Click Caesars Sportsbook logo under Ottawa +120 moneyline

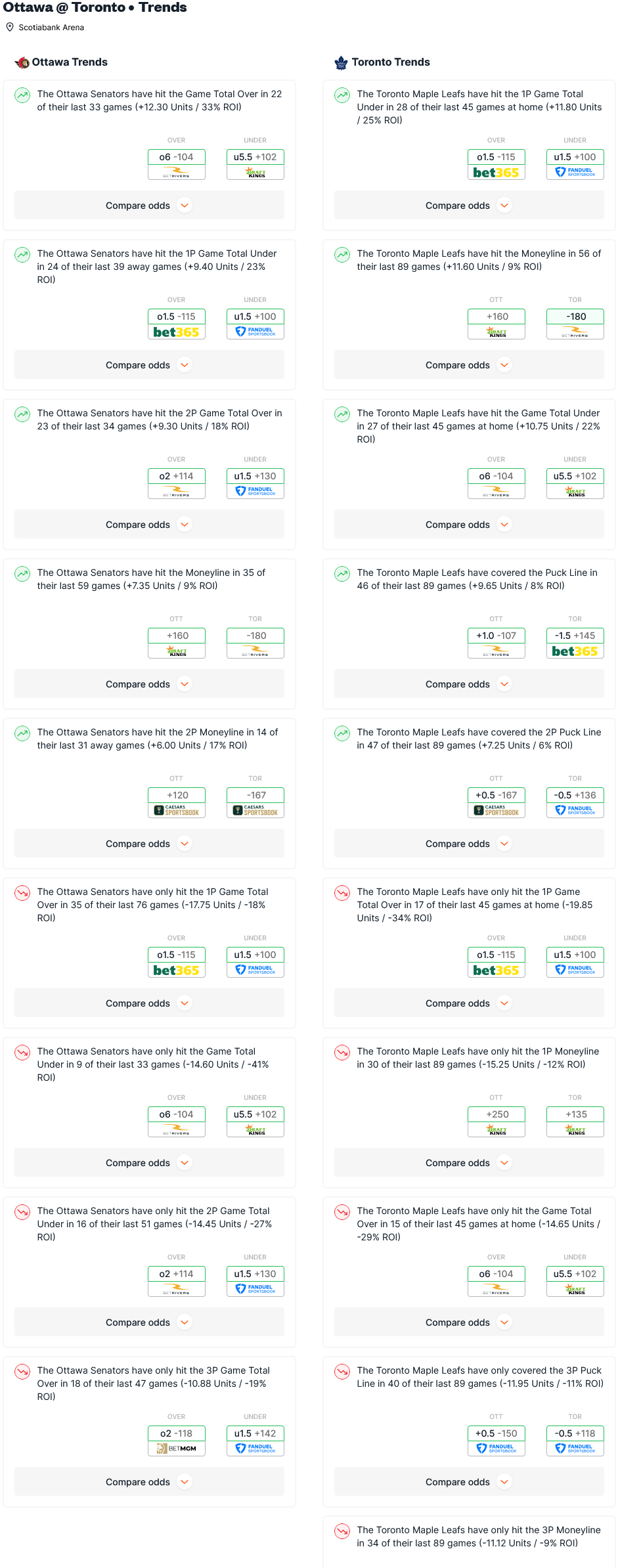[x=177, y=811]
